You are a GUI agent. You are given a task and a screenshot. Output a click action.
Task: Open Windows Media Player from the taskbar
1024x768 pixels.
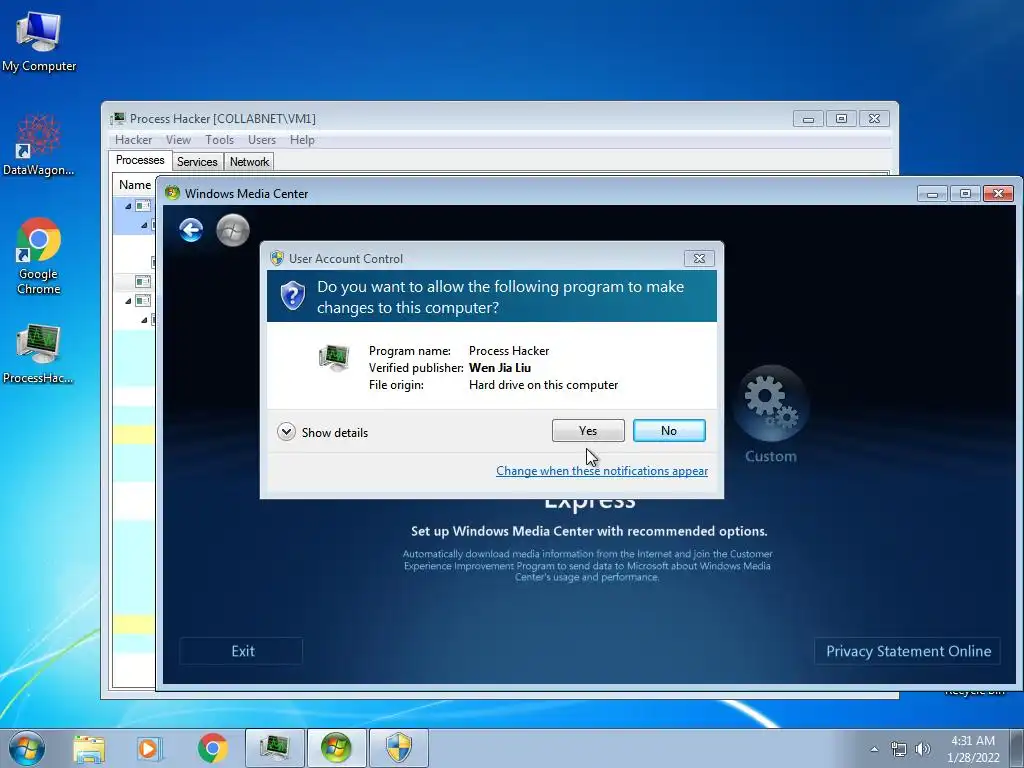[148, 748]
